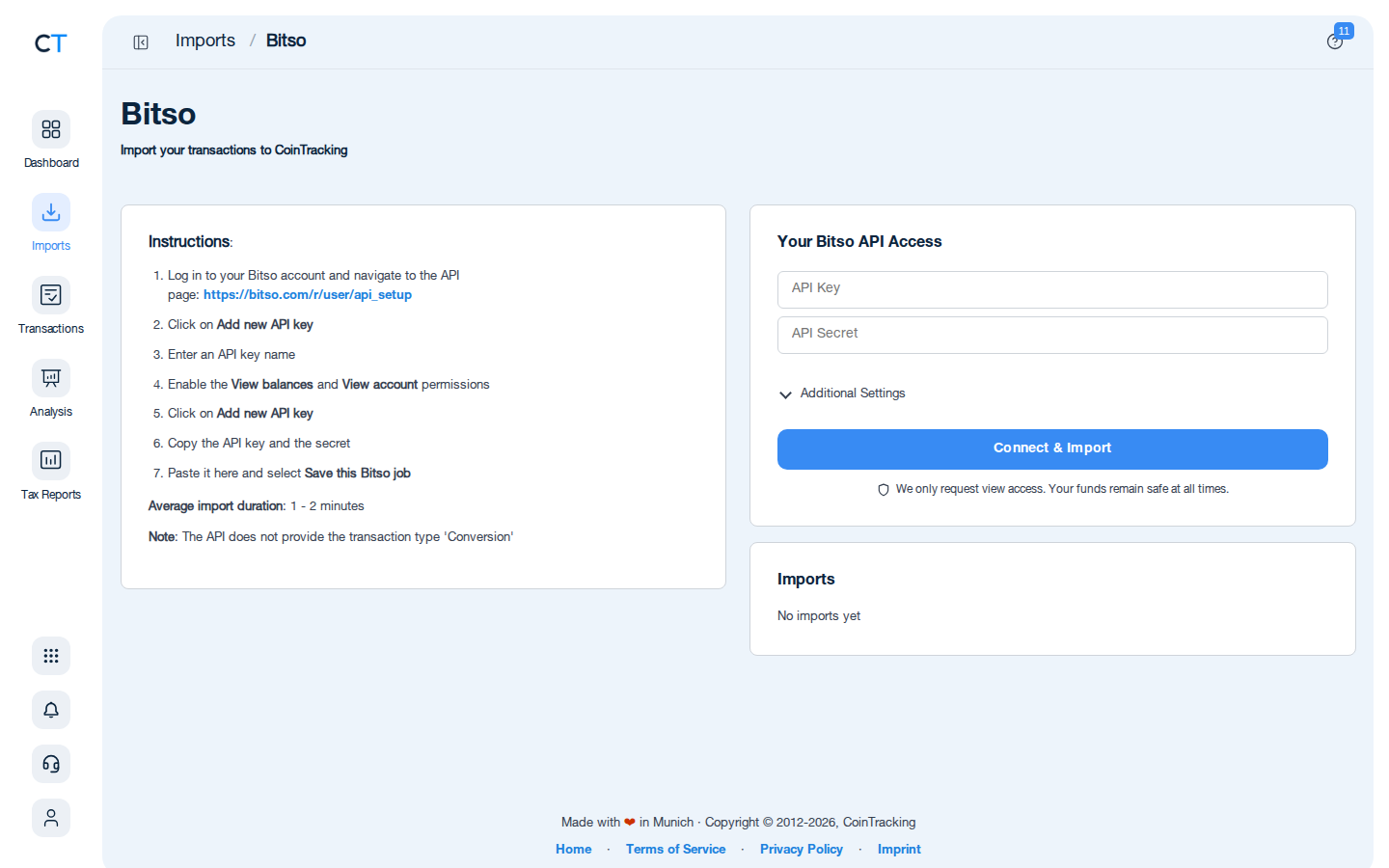Click the shield icon near view access note

[x=883, y=490]
